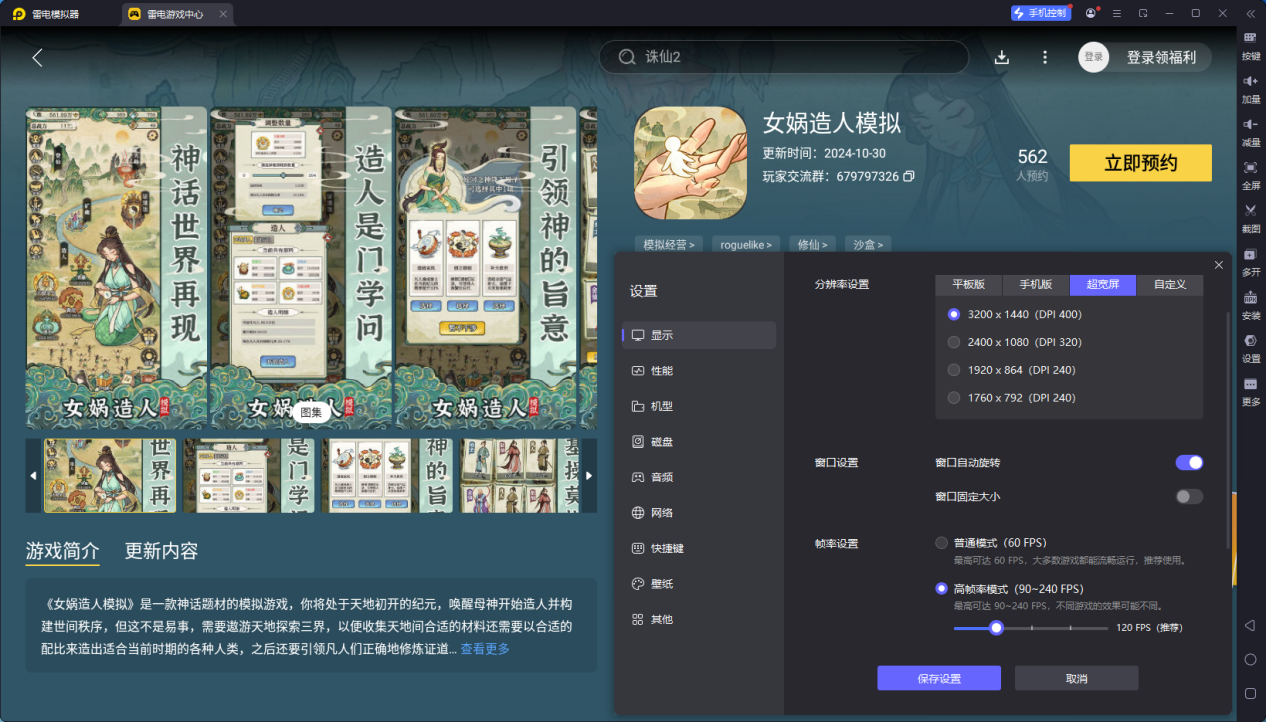Viewport: 1266px width, 722px height.
Task: Close the settings dialog with X
Action: click(x=1218, y=265)
